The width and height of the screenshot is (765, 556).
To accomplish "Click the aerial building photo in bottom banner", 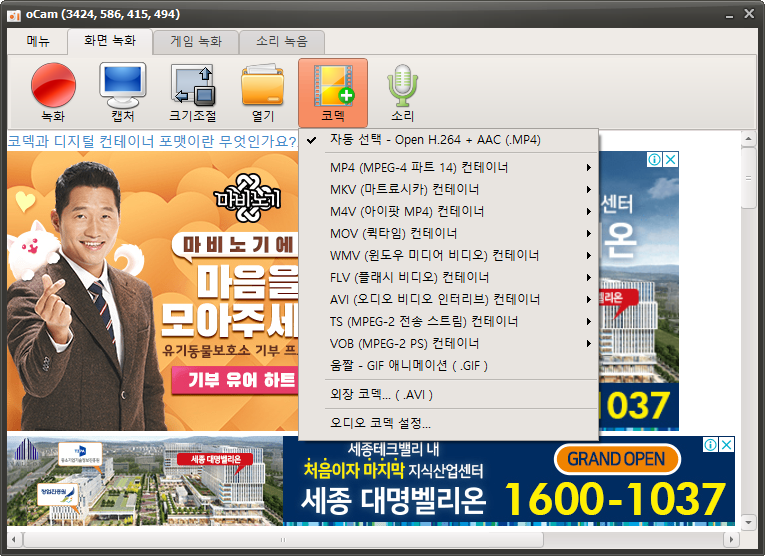I will (145, 481).
